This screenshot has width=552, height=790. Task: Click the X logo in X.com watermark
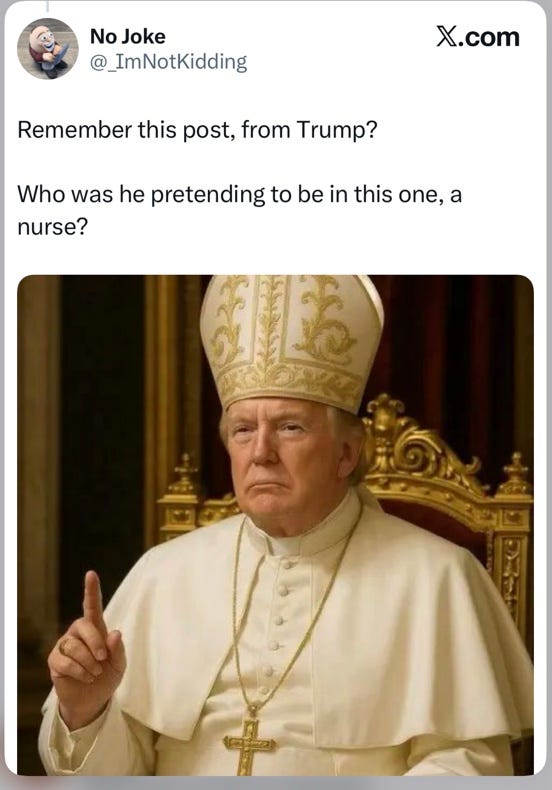point(445,37)
